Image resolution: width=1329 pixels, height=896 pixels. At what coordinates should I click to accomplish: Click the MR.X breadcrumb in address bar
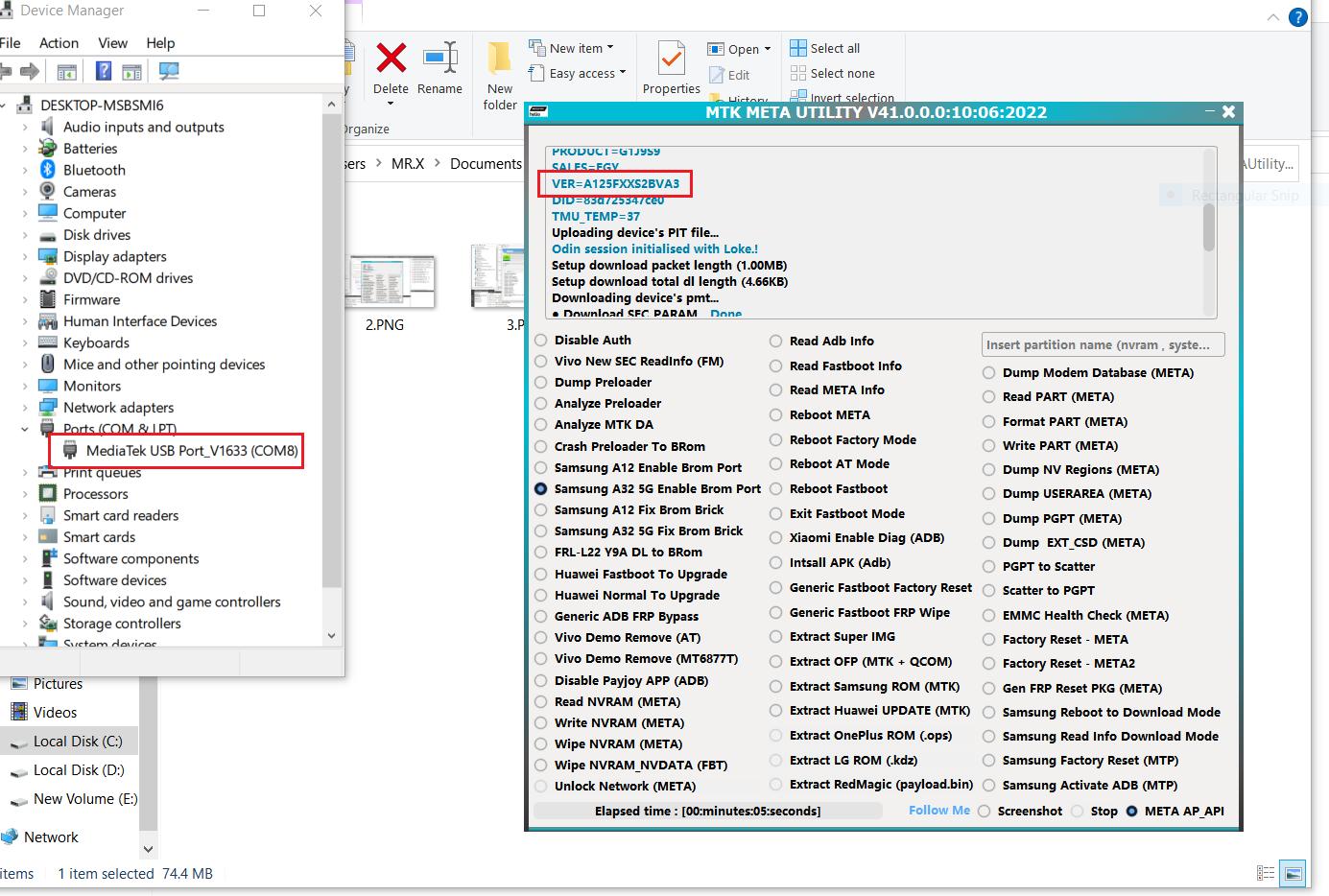[408, 163]
